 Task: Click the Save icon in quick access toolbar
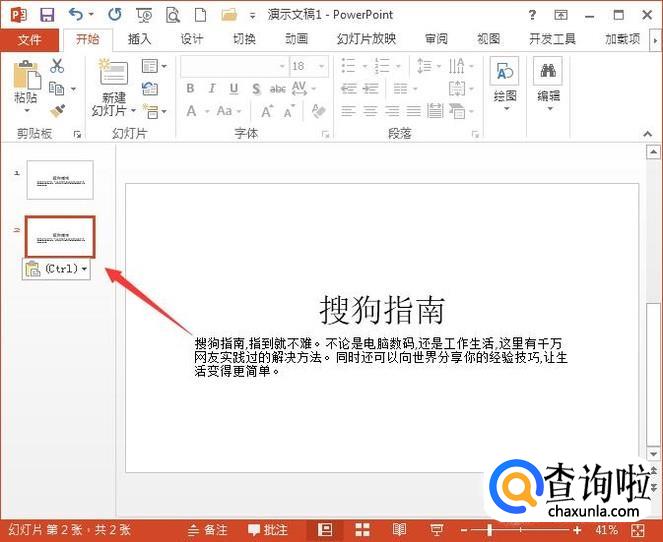47,15
